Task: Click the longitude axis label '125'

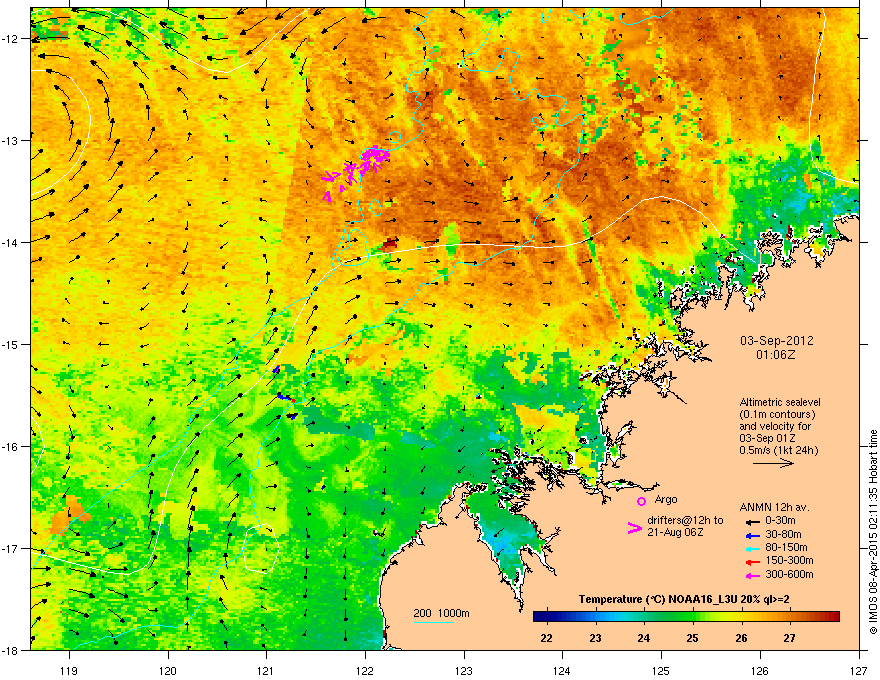Action: [661, 671]
